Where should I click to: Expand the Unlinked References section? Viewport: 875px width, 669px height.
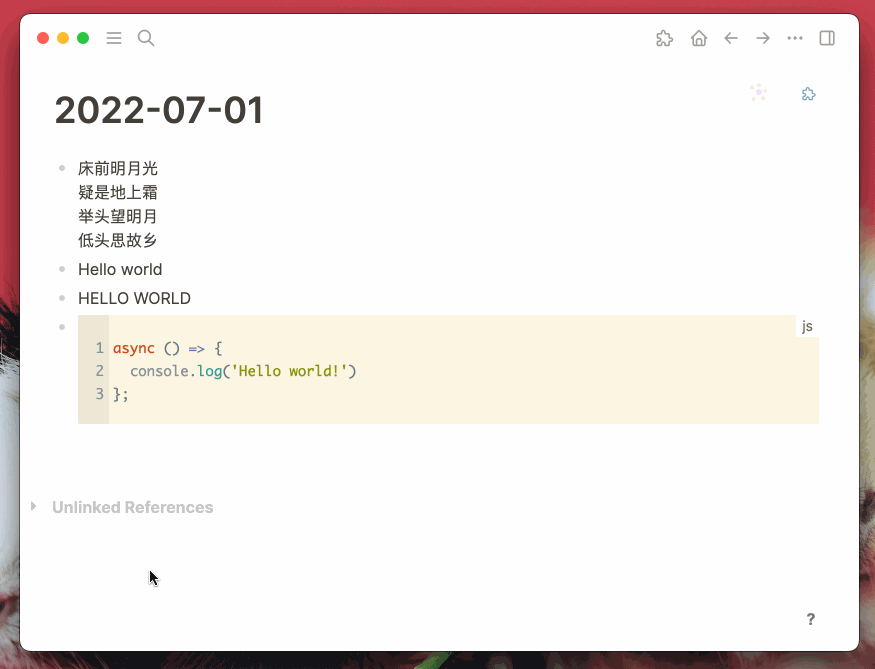coord(33,506)
